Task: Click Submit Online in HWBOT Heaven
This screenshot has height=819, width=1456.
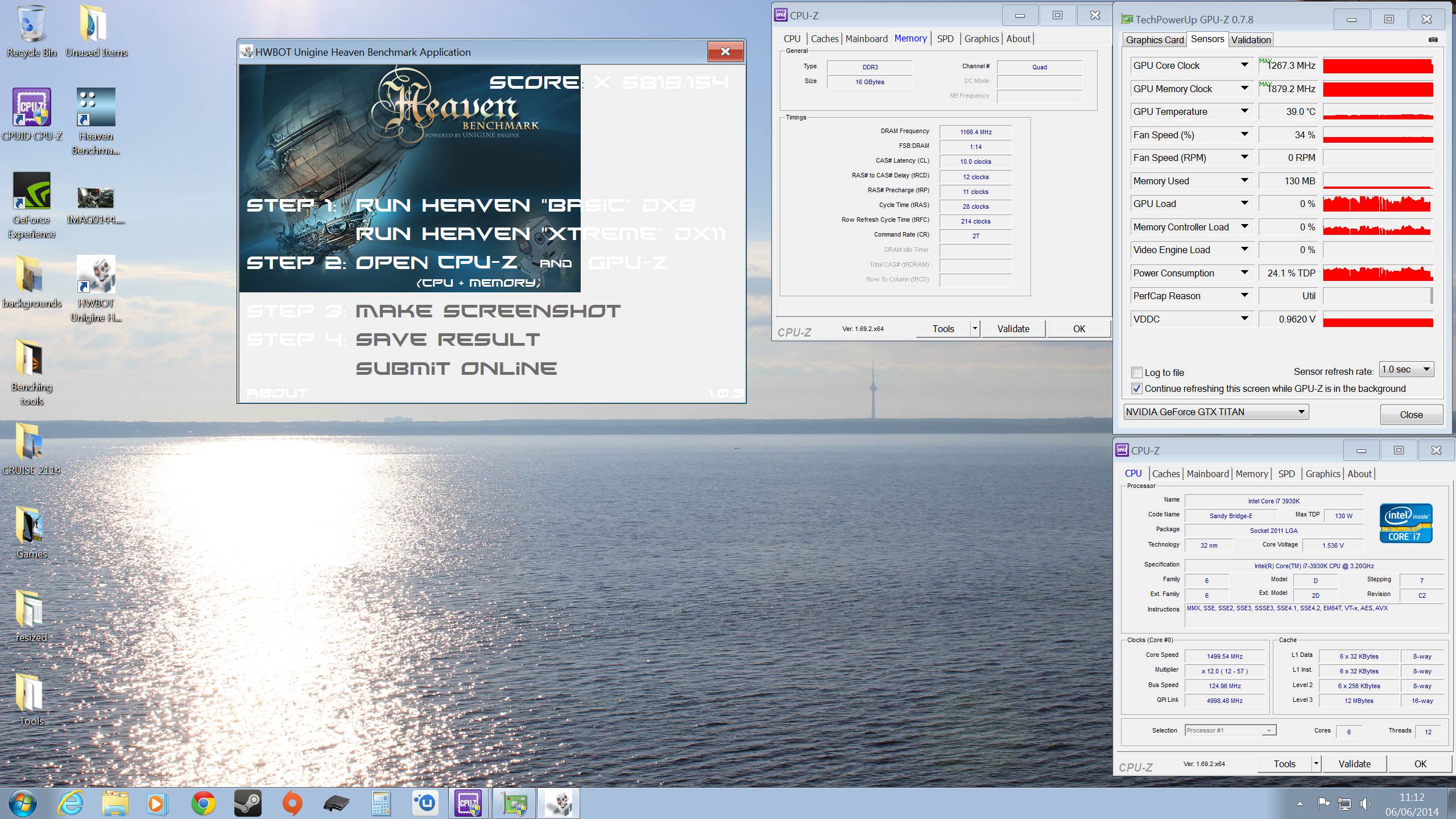Action: (456, 369)
